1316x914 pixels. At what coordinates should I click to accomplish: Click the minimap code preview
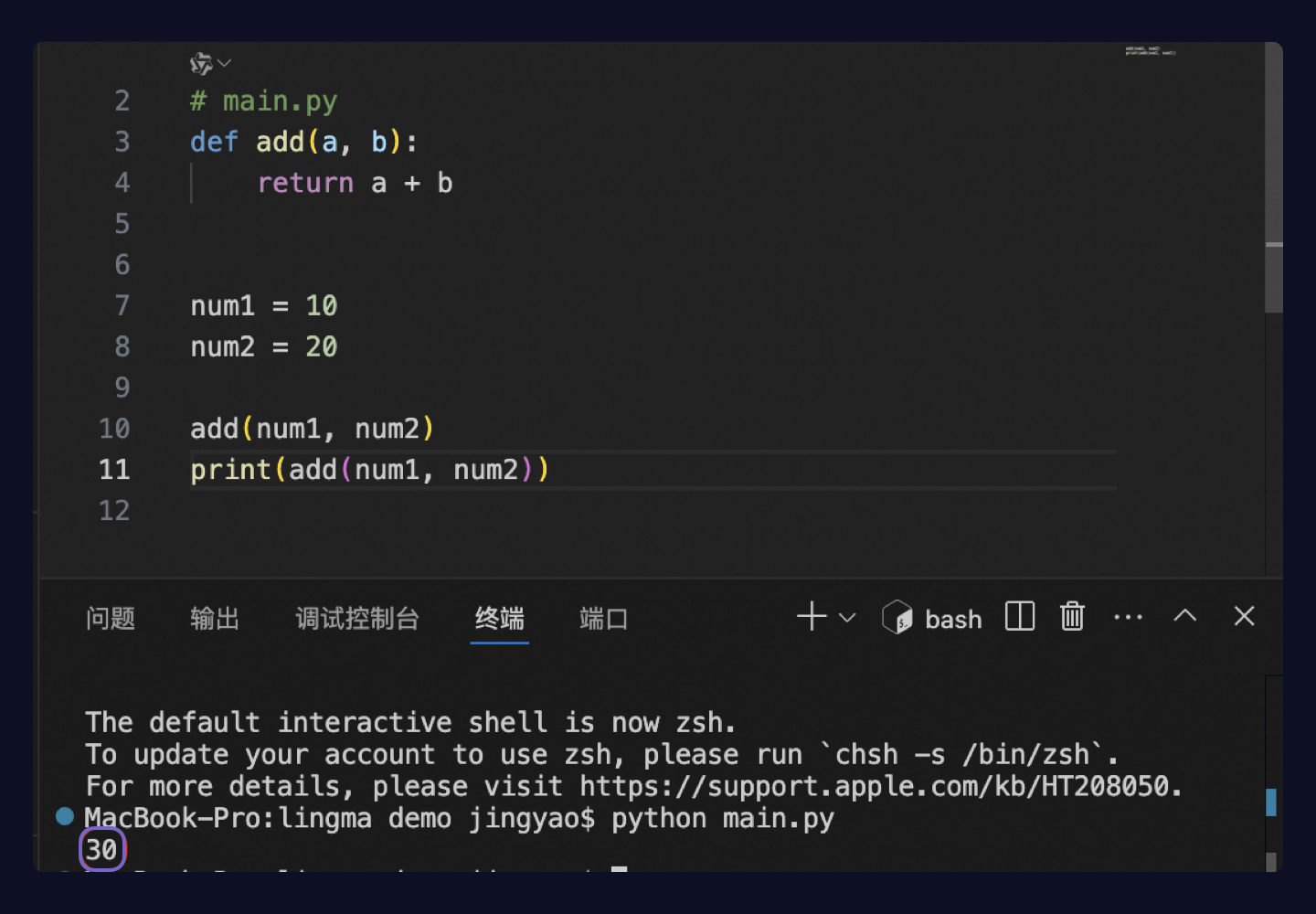pyautogui.click(x=1150, y=51)
